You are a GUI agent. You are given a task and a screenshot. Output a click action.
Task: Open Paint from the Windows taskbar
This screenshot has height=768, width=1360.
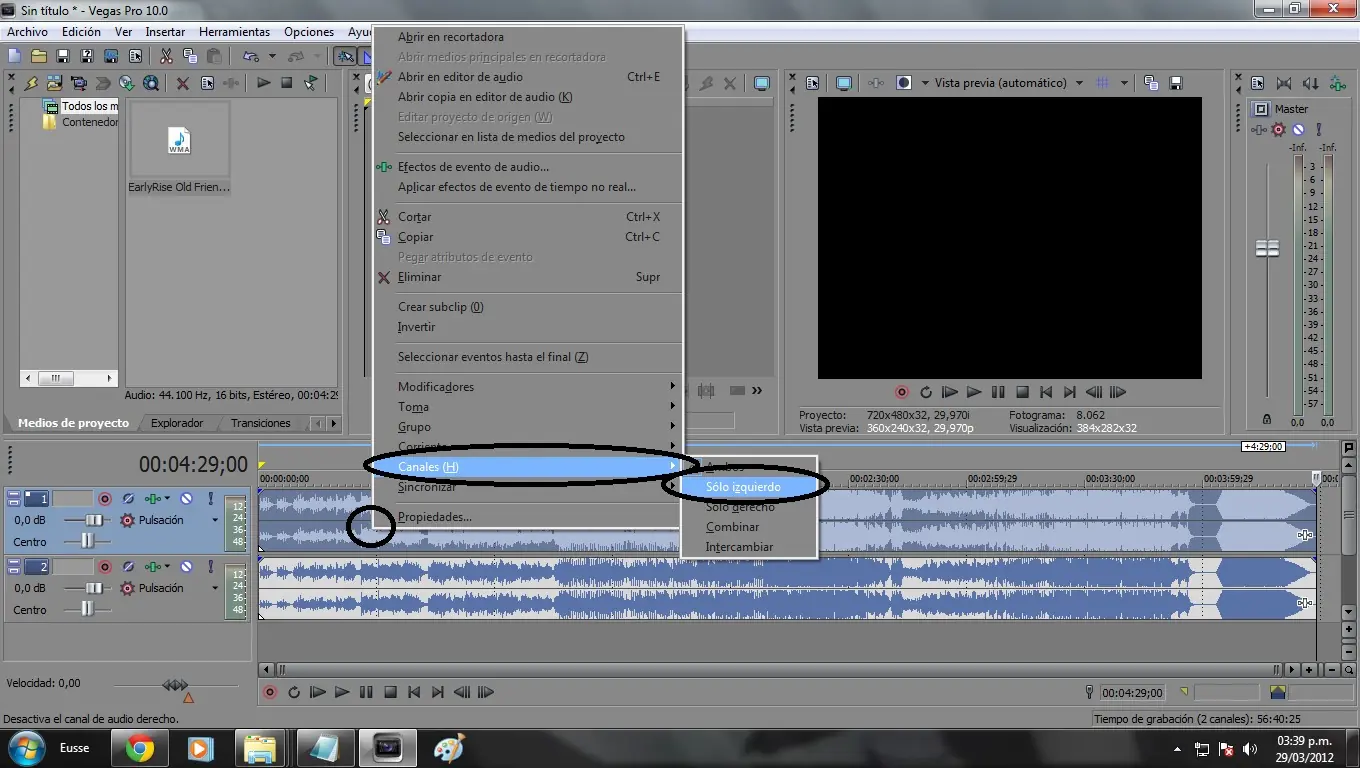(449, 748)
